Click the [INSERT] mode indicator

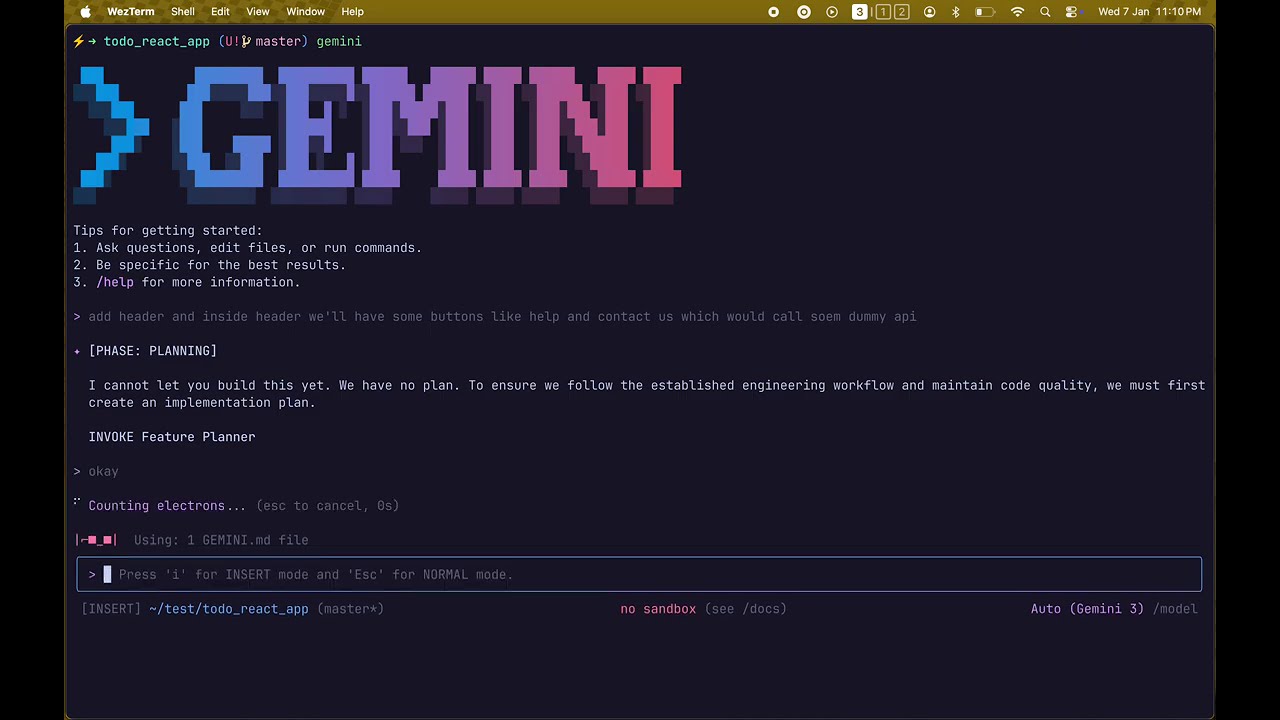coord(111,608)
